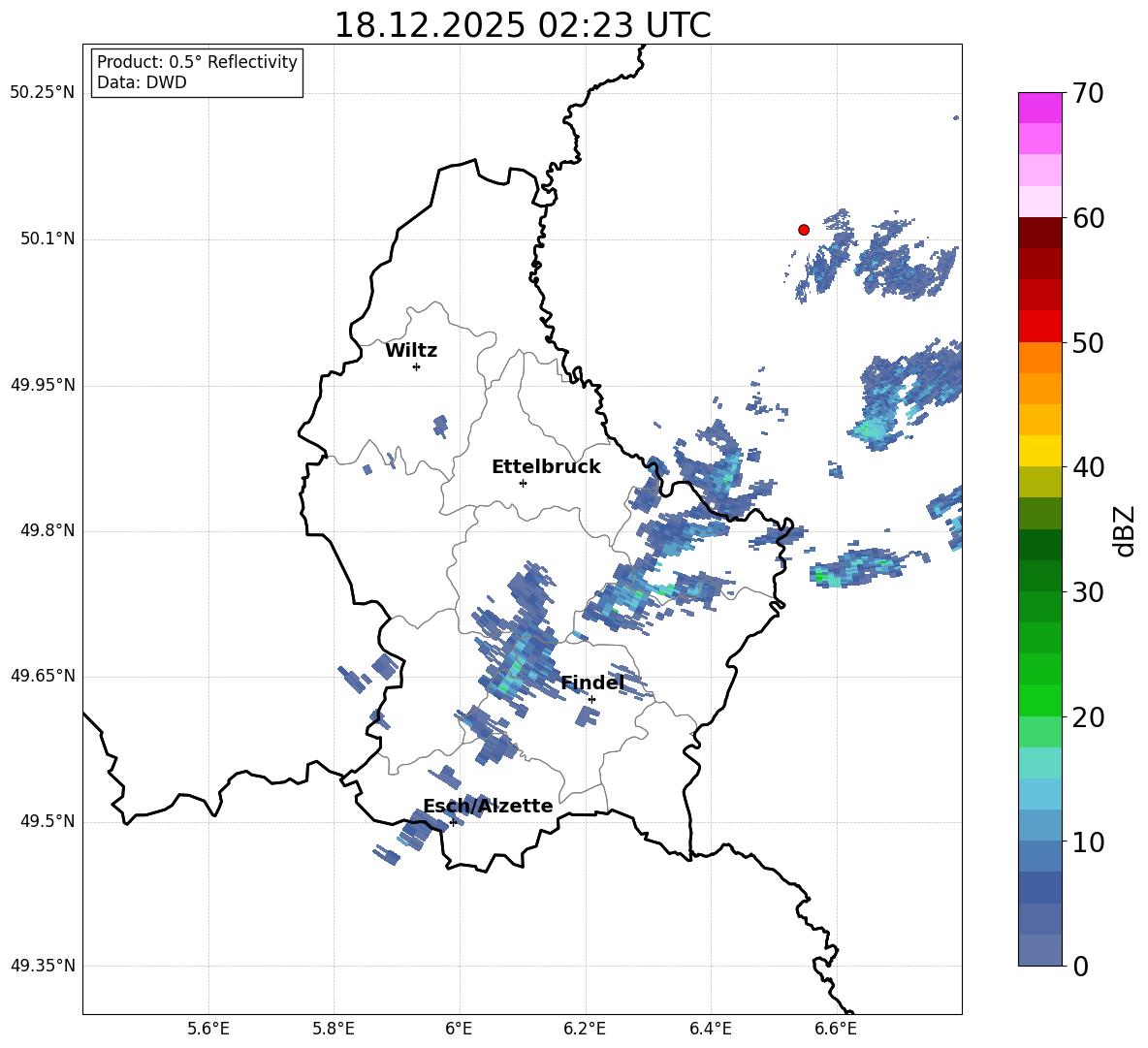This screenshot has height=1048, width=1148.
Task: Click the 6.2°E longitude label
Action: [585, 1029]
